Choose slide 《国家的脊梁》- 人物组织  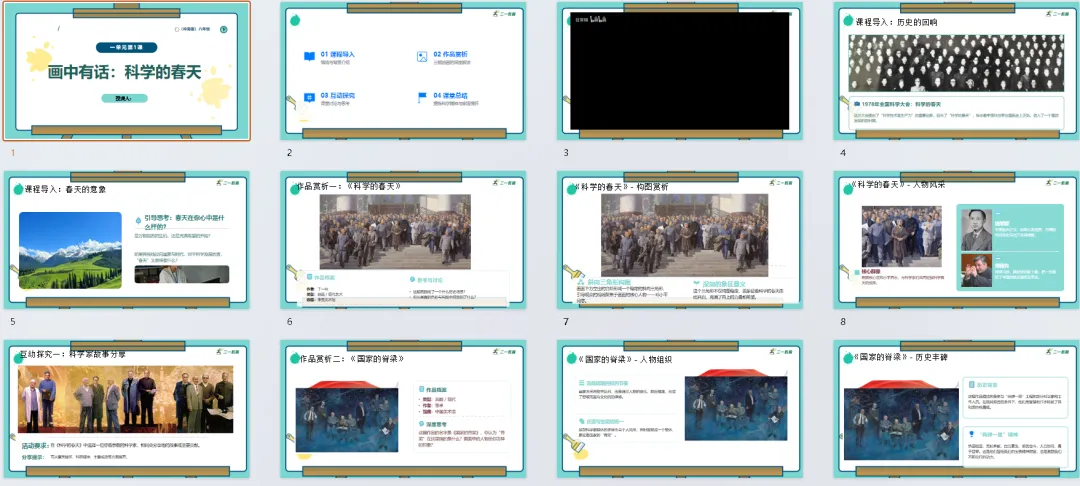point(681,409)
